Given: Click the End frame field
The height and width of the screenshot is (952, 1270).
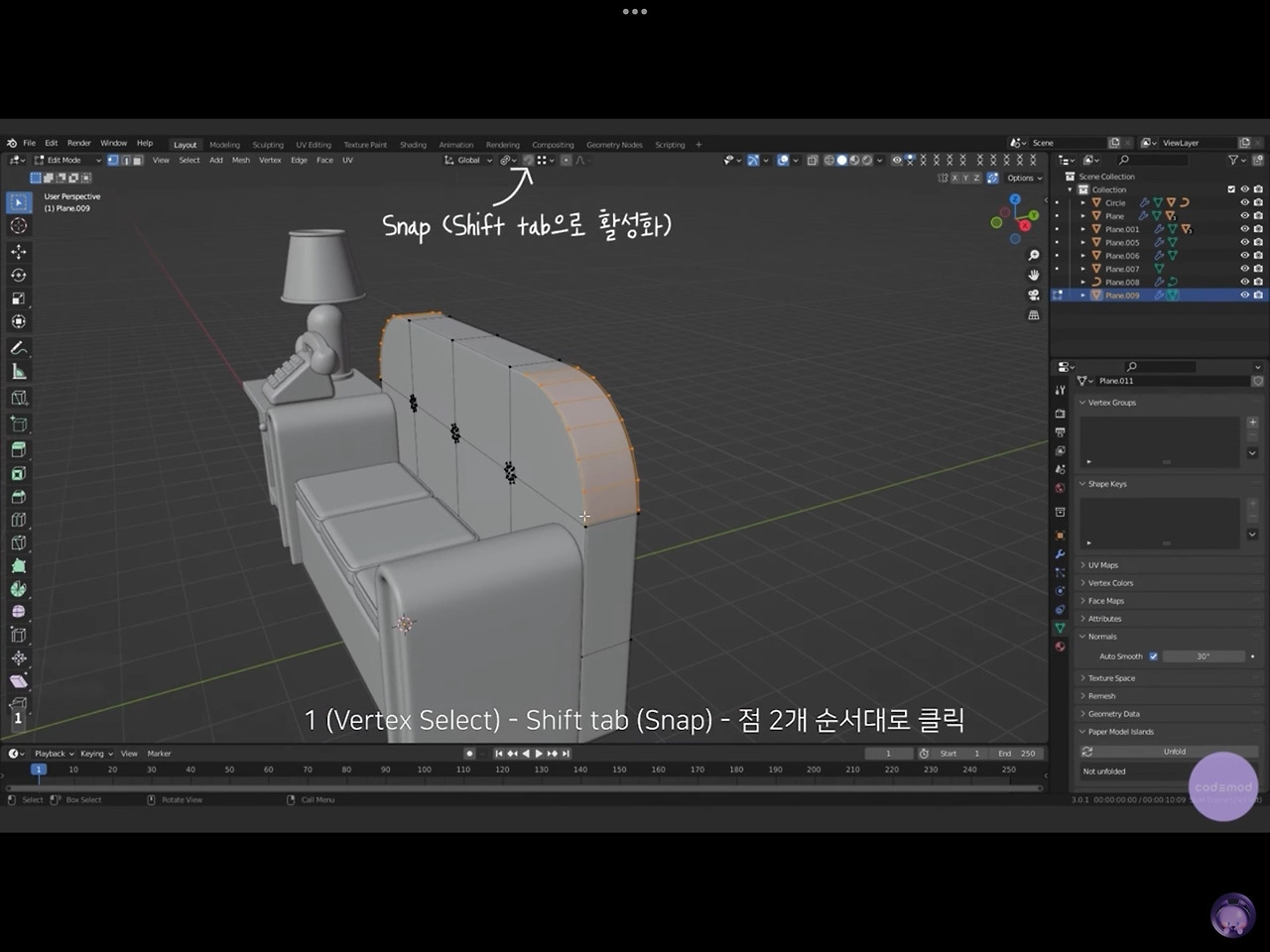Looking at the screenshot, I should click(x=1016, y=754).
